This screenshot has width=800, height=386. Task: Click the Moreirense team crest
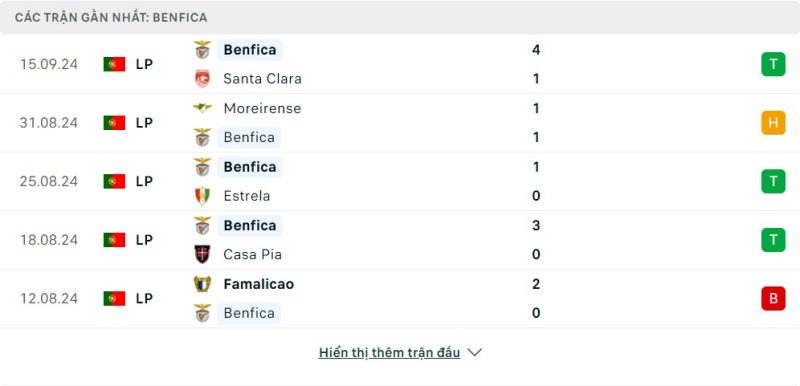coord(203,108)
